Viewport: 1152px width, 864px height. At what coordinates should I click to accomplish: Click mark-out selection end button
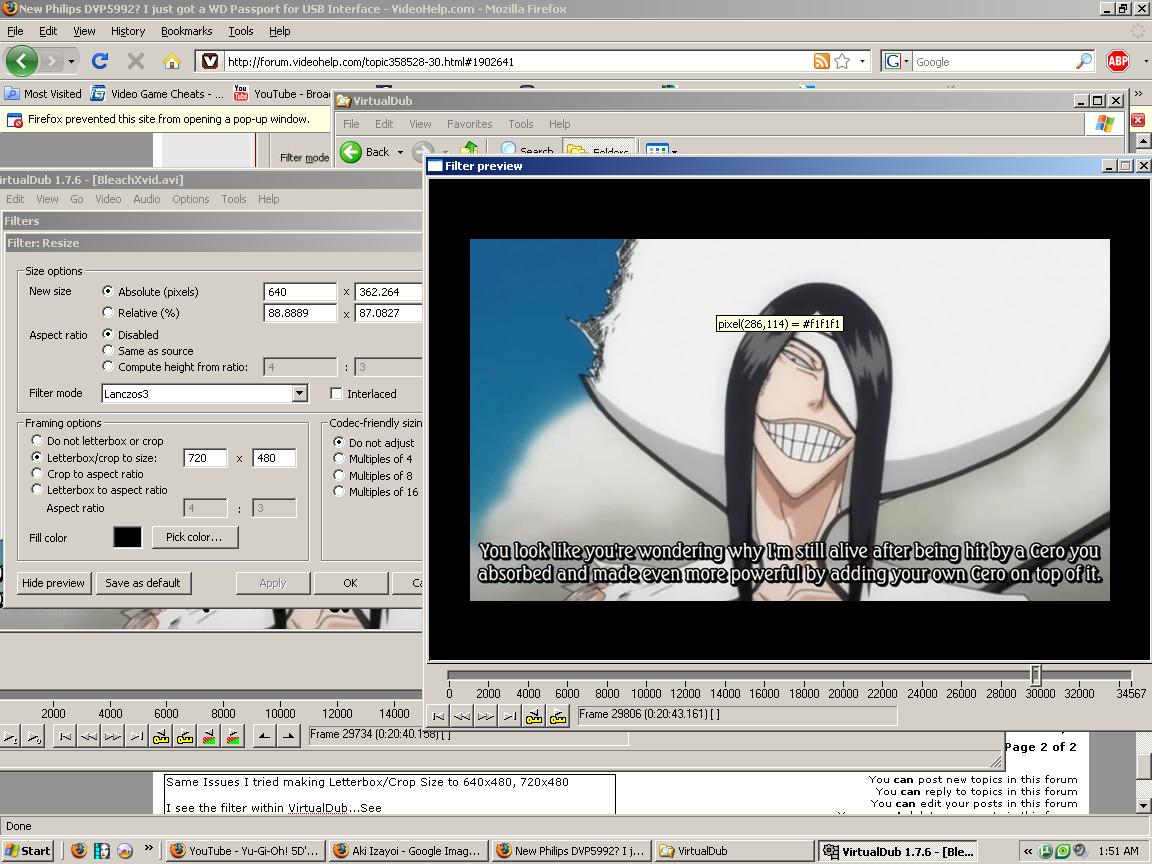[289, 735]
